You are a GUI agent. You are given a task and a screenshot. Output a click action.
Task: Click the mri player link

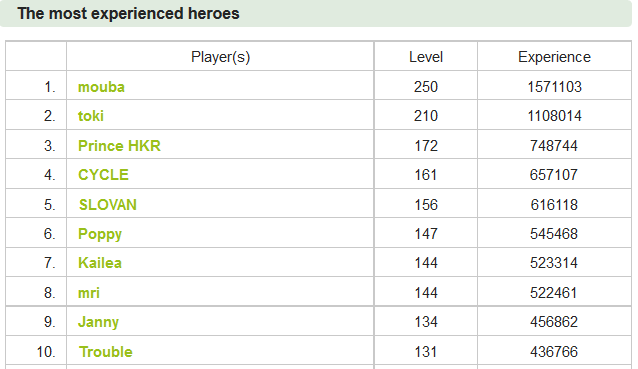point(89,293)
